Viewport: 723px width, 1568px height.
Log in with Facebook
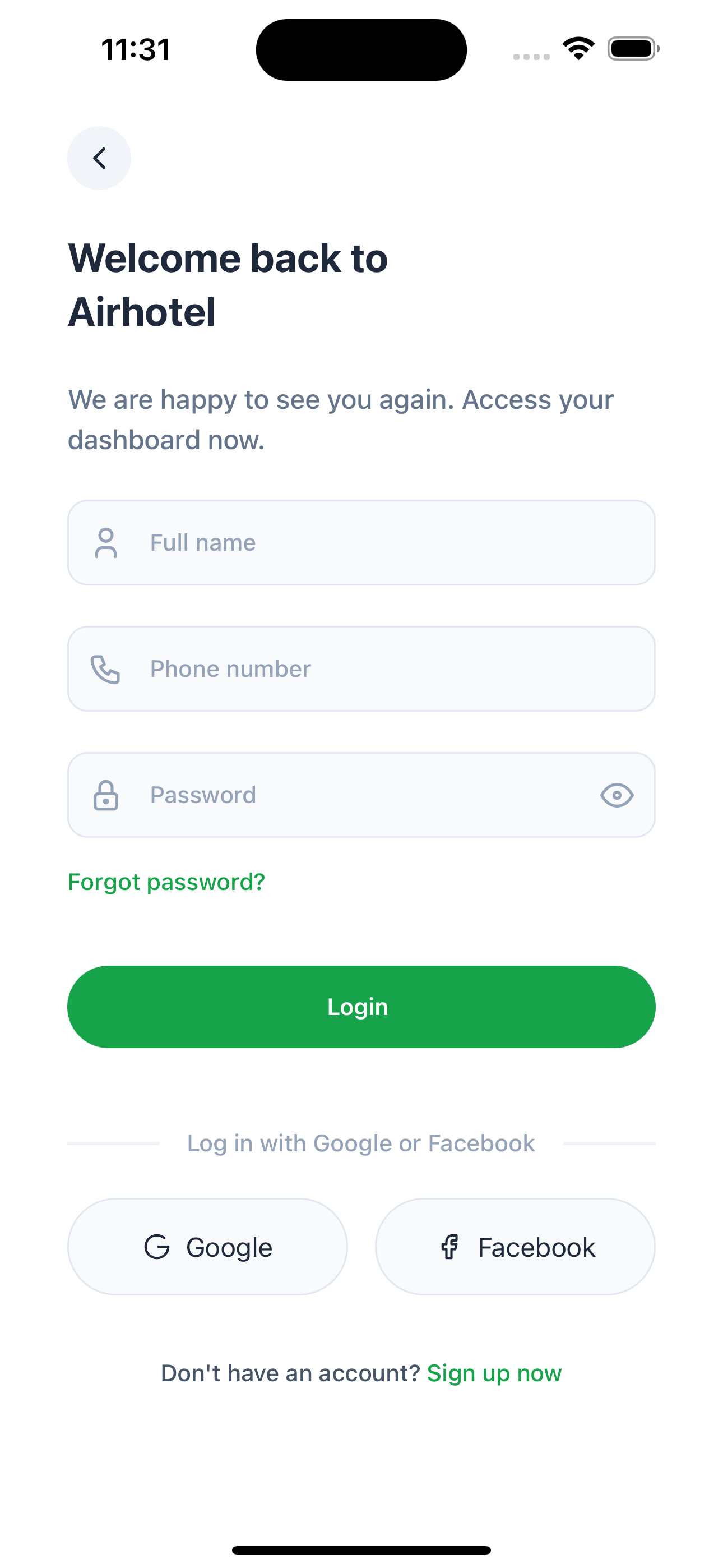(x=515, y=1246)
